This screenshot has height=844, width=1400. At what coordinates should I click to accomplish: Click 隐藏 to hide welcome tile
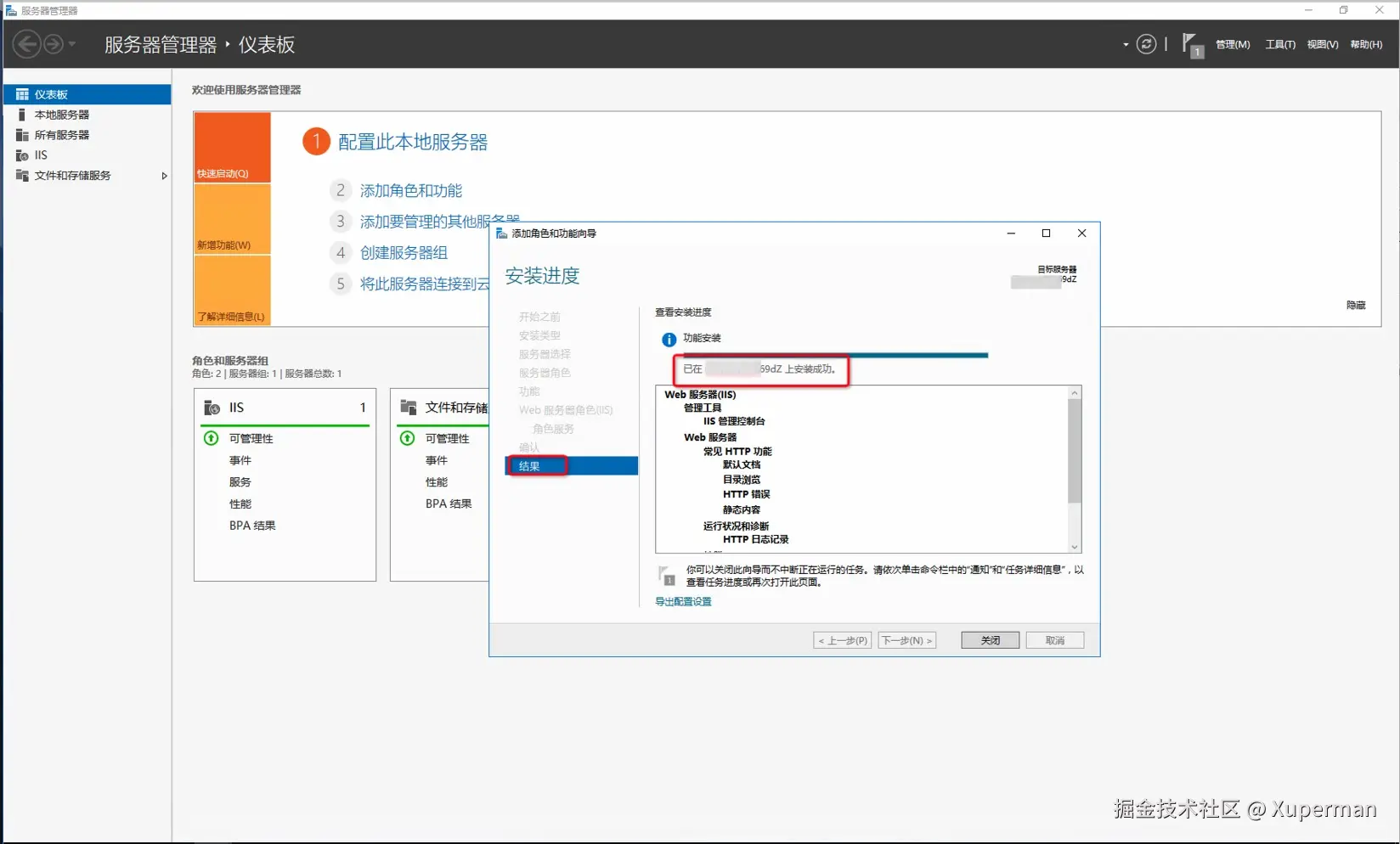pos(1356,305)
